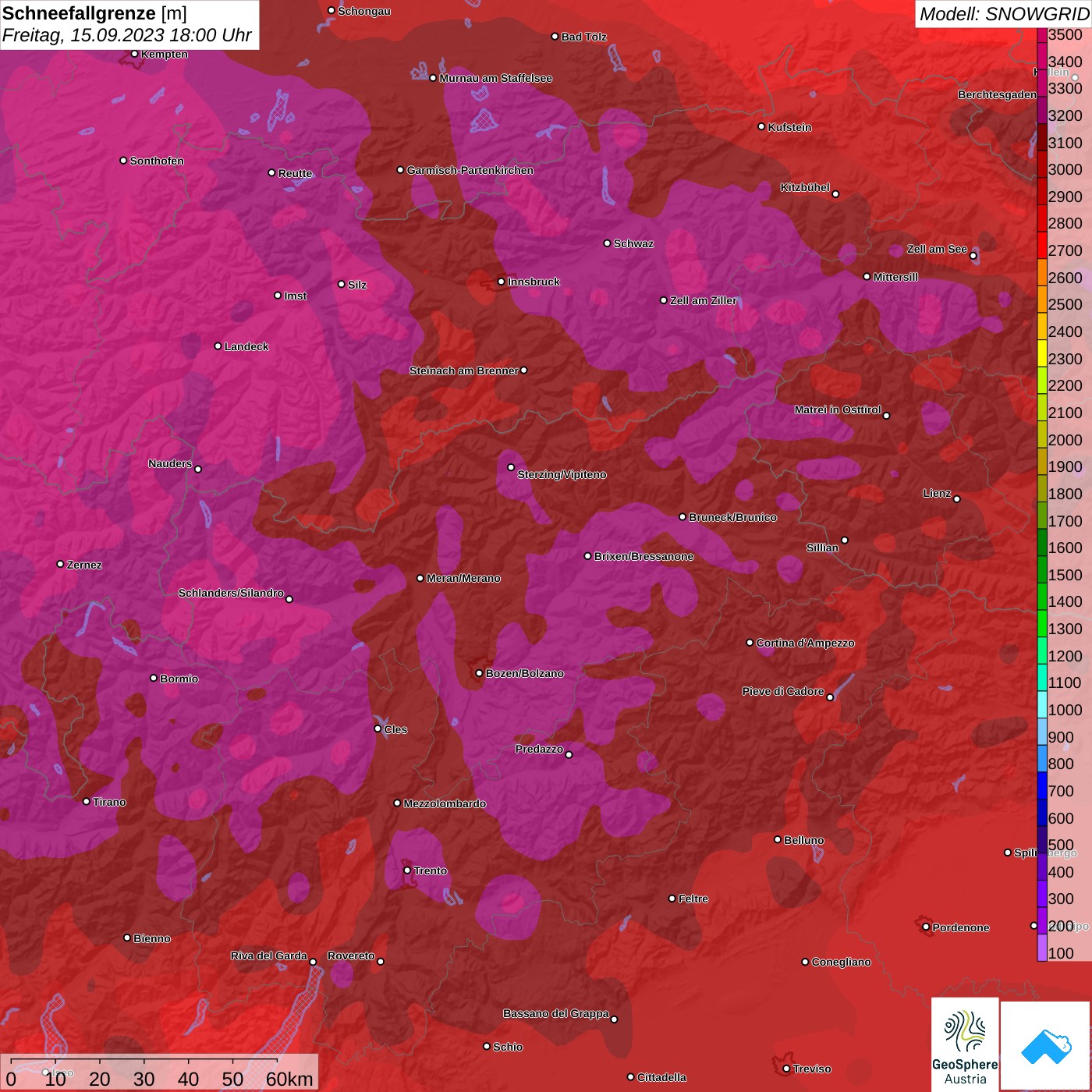The width and height of the screenshot is (1092, 1092).
Task: Click the Schneefallgrenze title text
Action: pos(80,13)
